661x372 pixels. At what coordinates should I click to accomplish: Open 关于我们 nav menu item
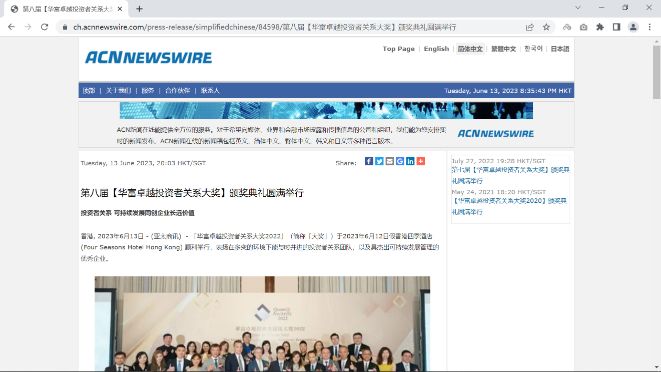click(x=118, y=91)
